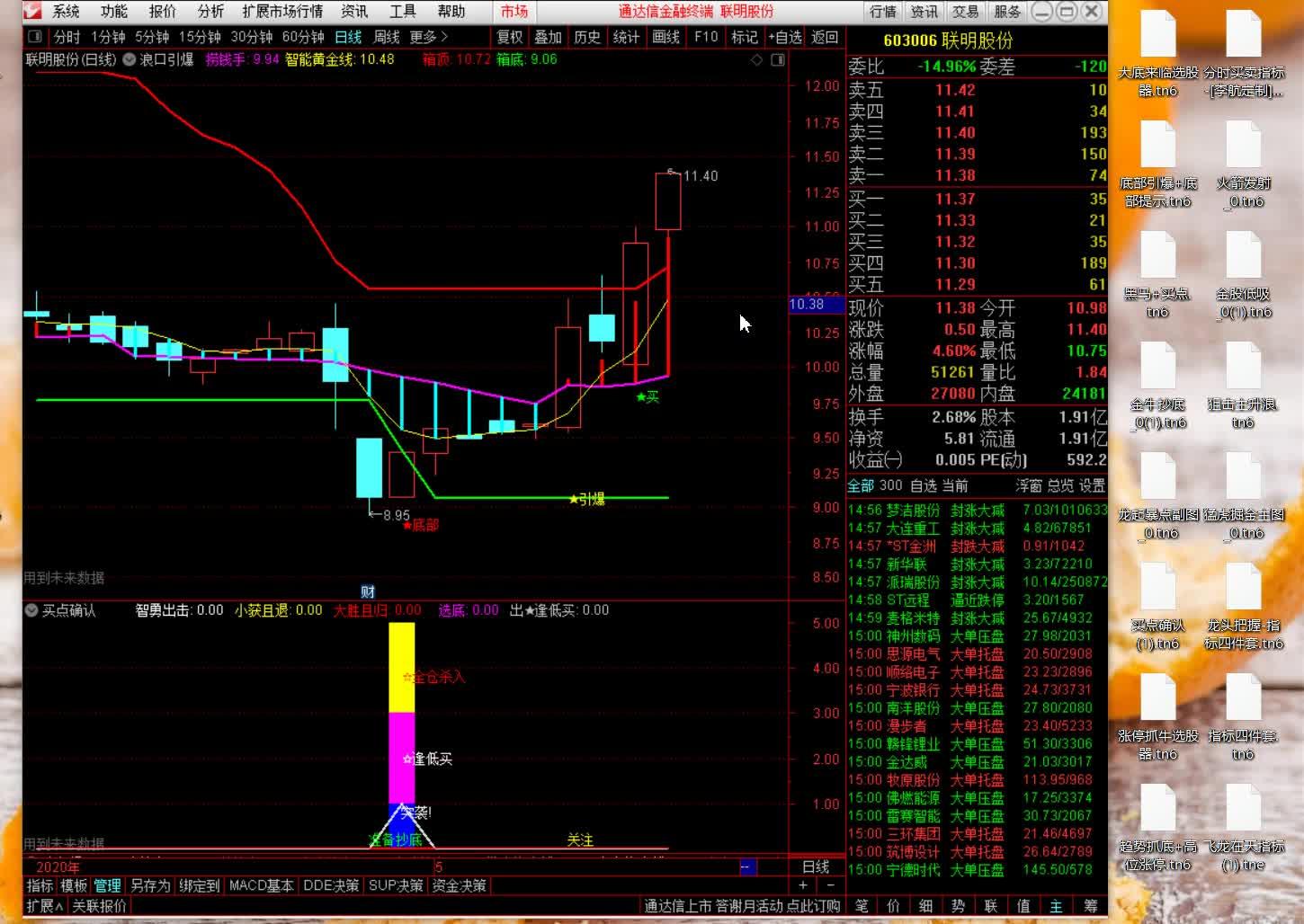Click the 绑定到 template button
Screen dimensions: 1304x924
pyautogui.click(x=199, y=885)
